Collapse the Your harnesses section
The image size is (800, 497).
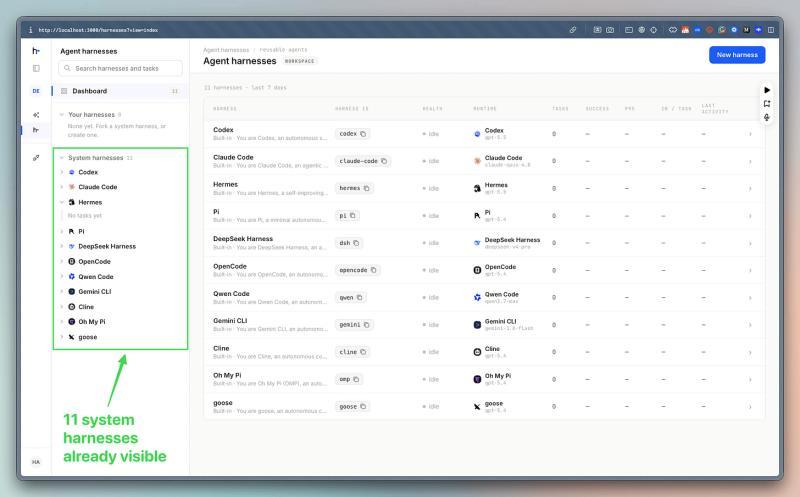pos(62,114)
